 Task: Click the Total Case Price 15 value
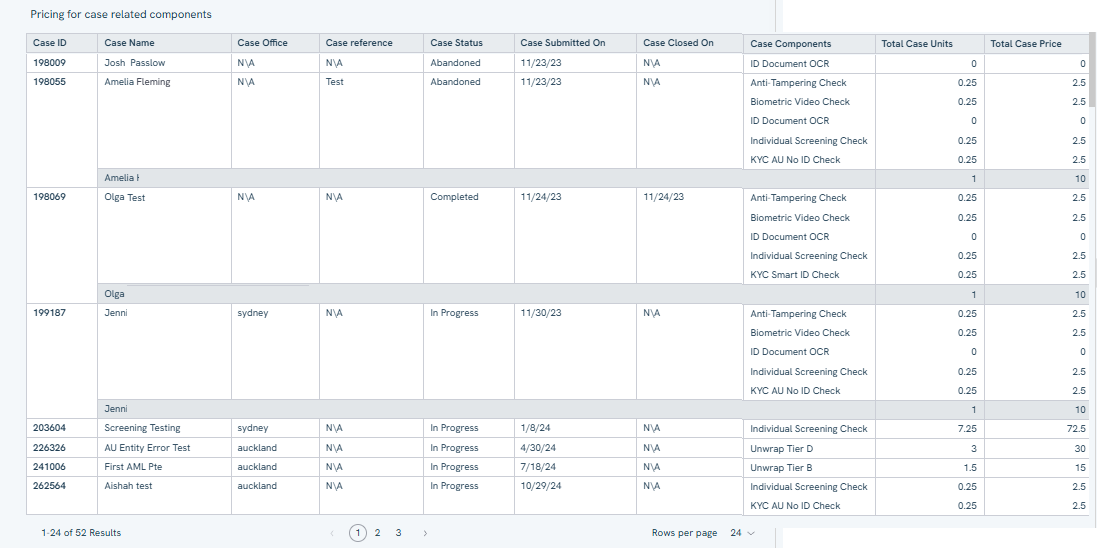tap(1081, 467)
